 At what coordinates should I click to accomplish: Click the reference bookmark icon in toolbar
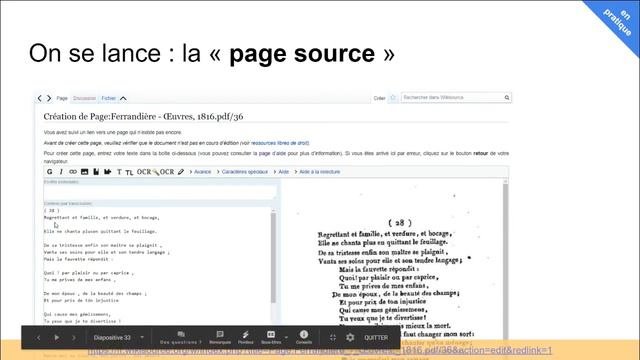96,172
